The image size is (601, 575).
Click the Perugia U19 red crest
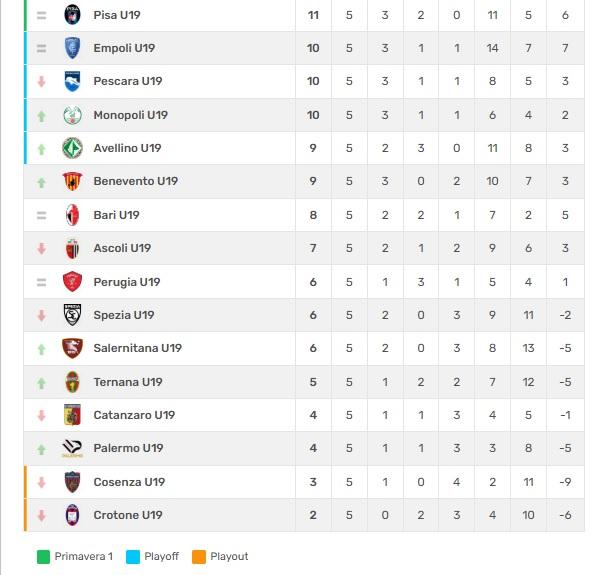[72, 282]
